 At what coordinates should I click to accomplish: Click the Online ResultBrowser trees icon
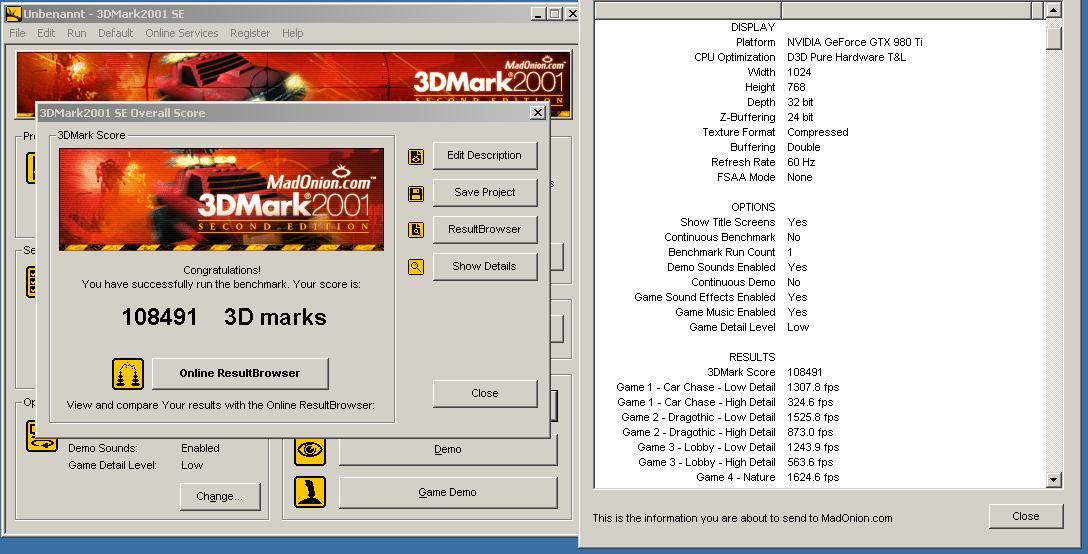click(x=128, y=373)
